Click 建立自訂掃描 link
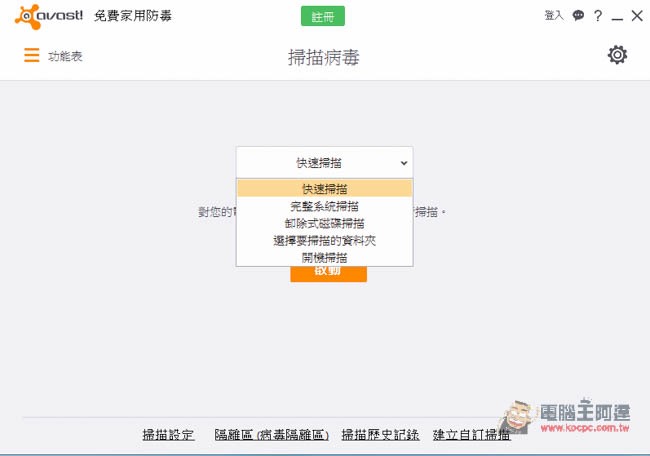The height and width of the screenshot is (456, 650). (471, 435)
